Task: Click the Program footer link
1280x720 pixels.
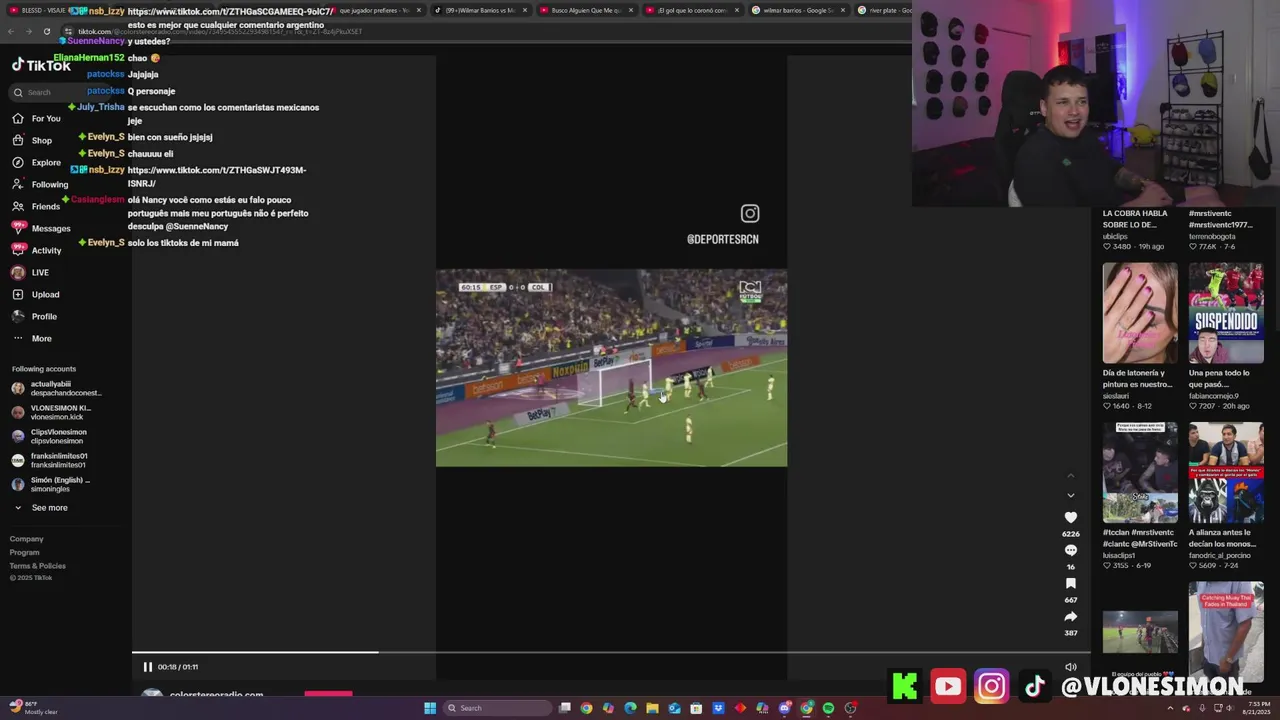Action: click(x=25, y=552)
